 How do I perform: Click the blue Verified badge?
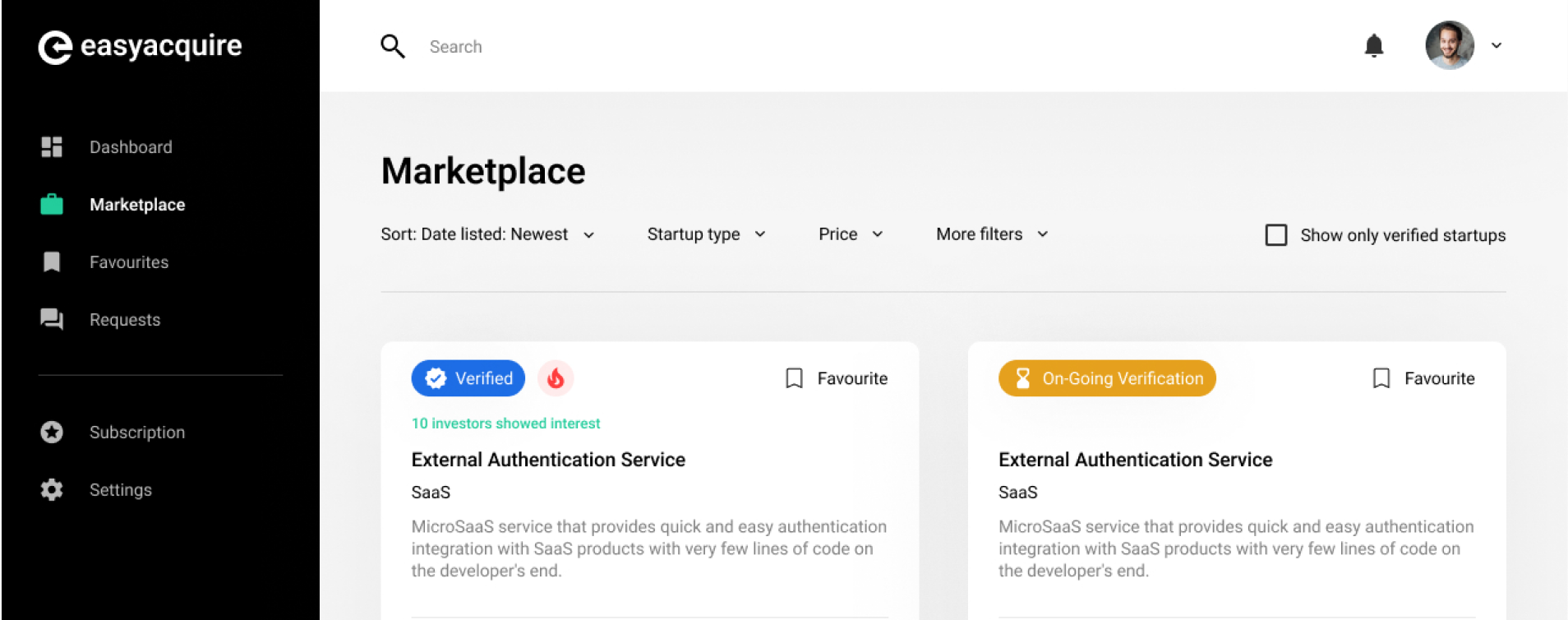(x=468, y=378)
